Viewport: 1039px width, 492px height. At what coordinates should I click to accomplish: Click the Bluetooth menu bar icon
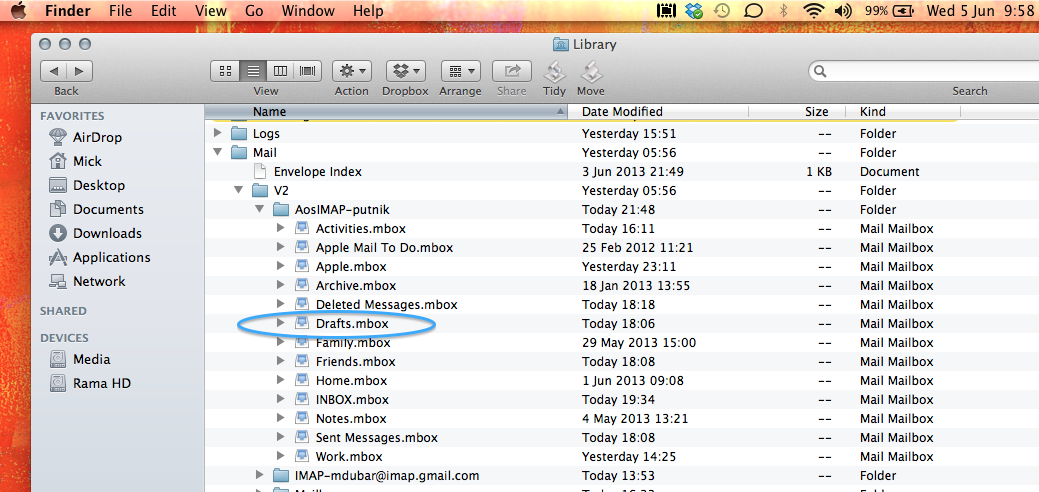(x=783, y=11)
